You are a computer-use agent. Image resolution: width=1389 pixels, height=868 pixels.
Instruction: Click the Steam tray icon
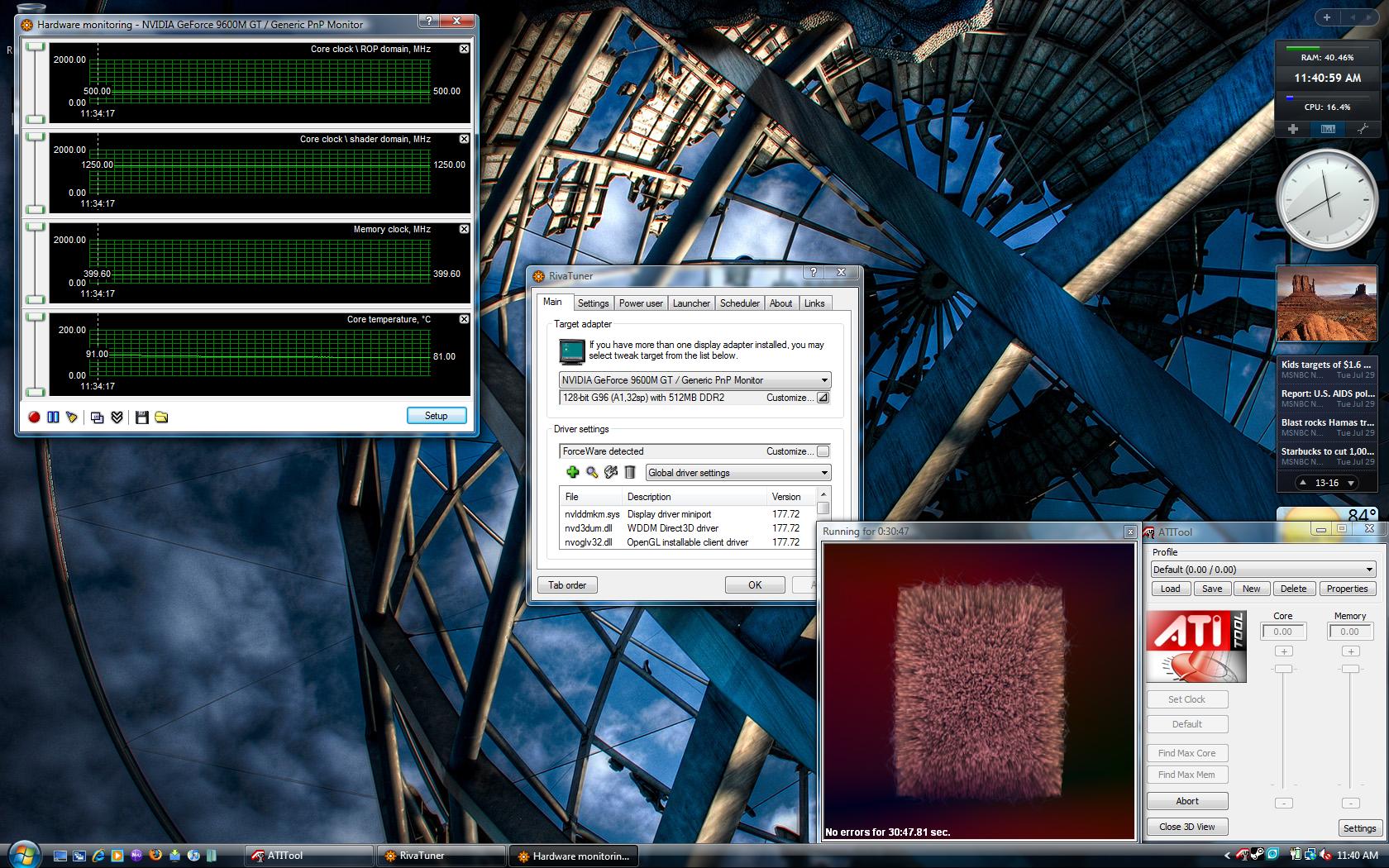1257,855
